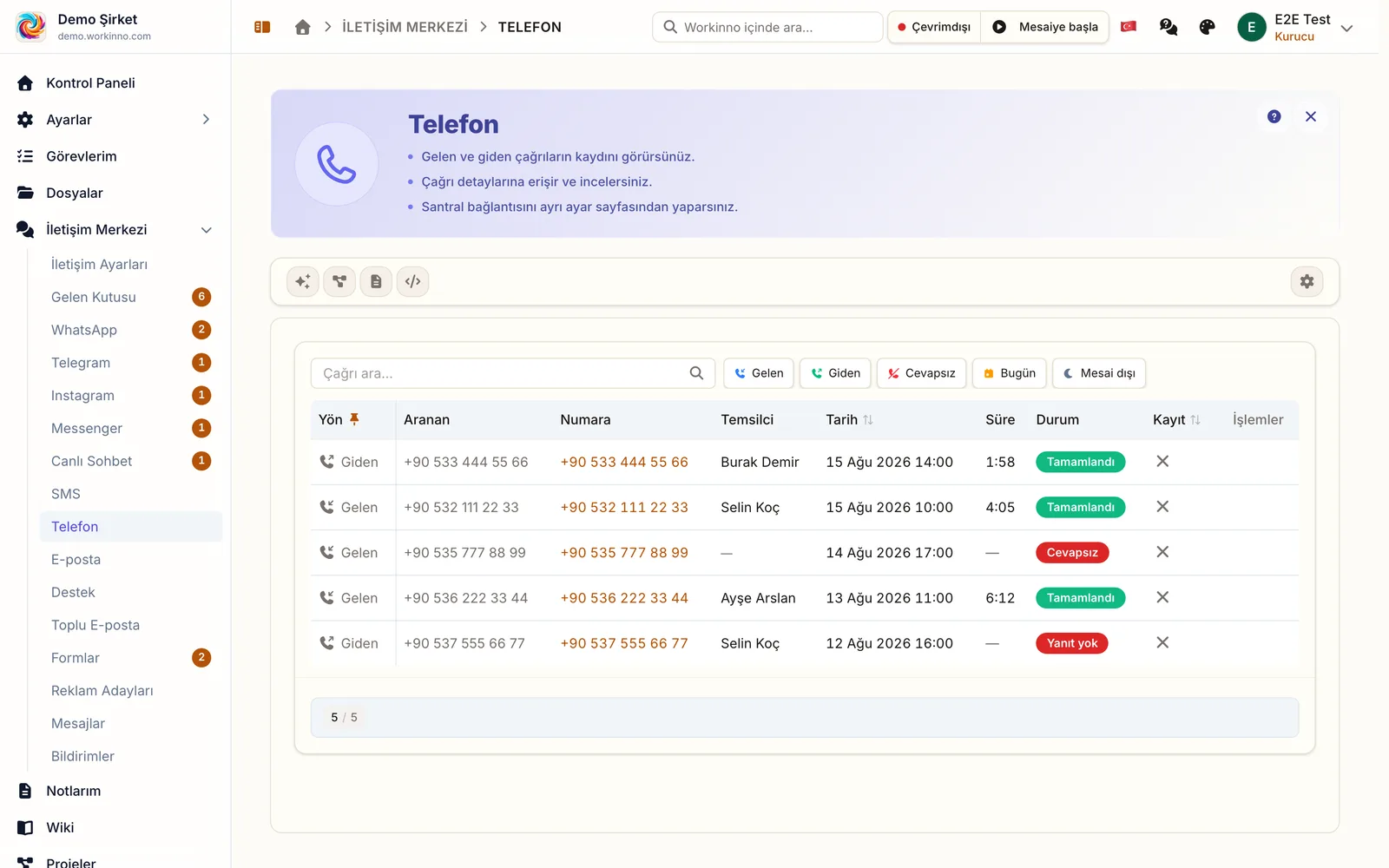Click the code embed toolbar icon
1389x868 pixels.
413,281
